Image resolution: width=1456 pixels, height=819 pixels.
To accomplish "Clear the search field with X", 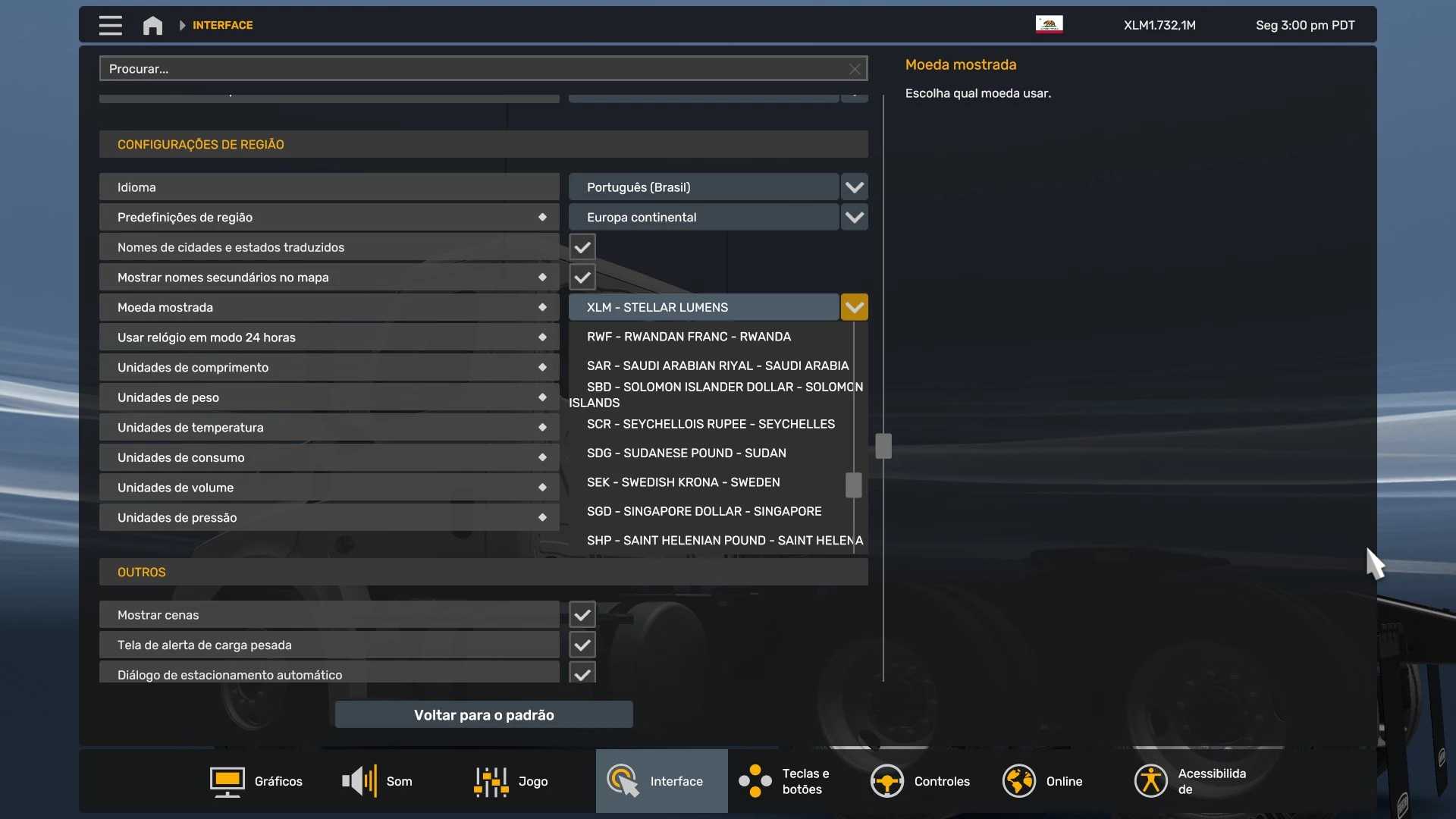I will coord(855,69).
